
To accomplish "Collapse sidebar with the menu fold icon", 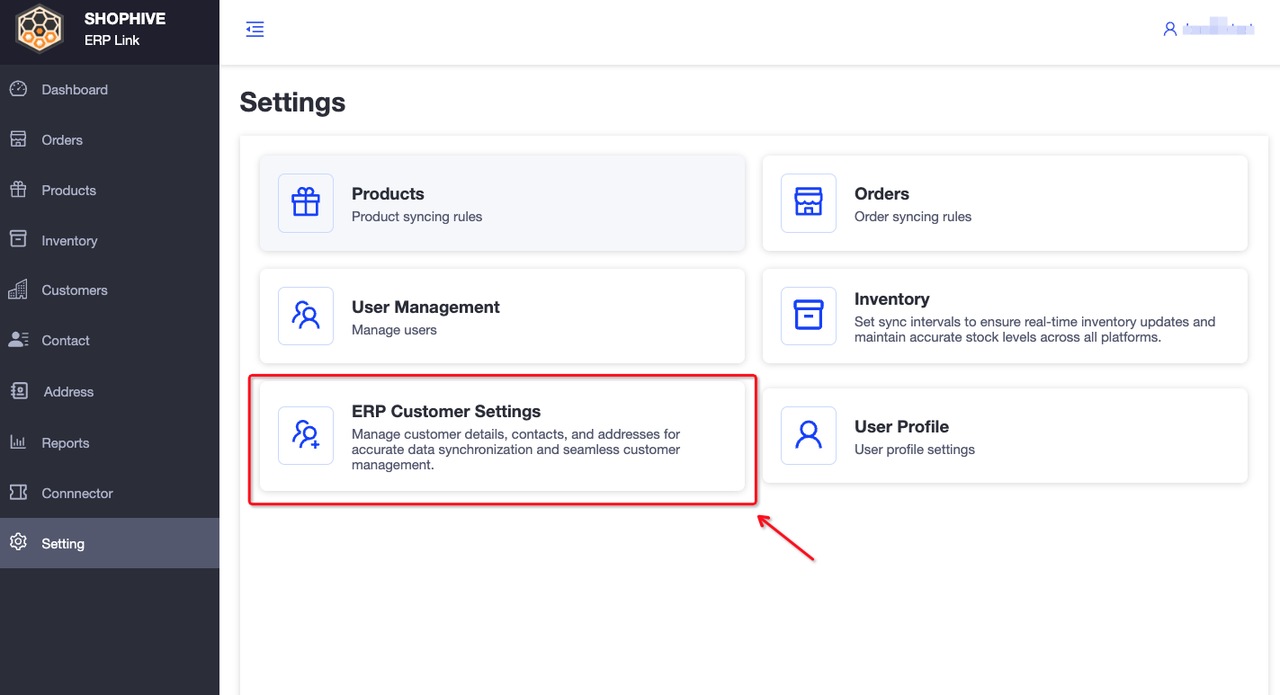I will (255, 29).
